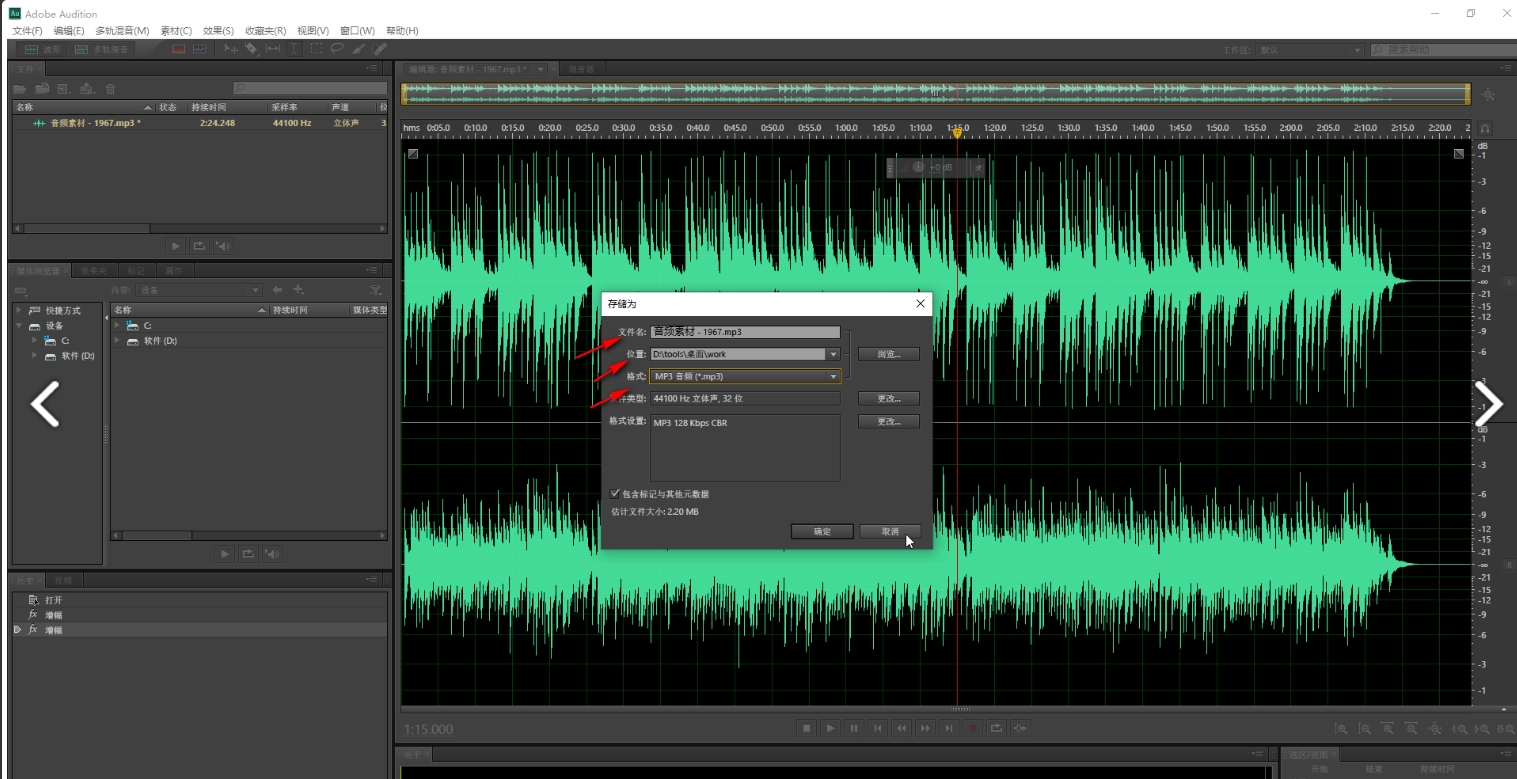Screen dimensions: 1517x779
Task: Move playhead to previous marker
Action: tap(878, 728)
